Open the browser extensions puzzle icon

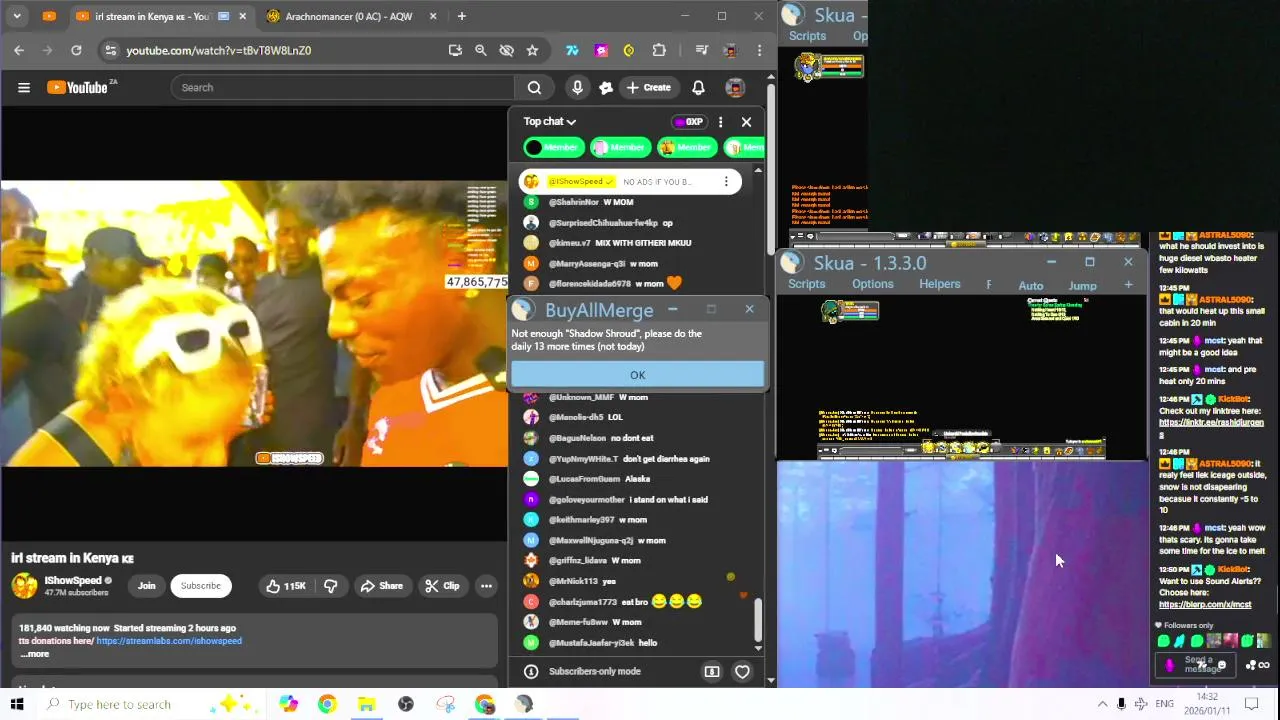coord(659,50)
